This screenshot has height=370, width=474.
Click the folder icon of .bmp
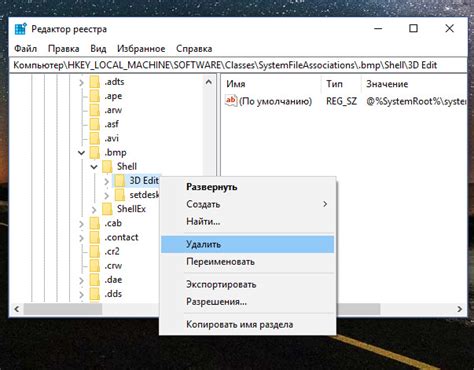pyautogui.click(x=95, y=153)
